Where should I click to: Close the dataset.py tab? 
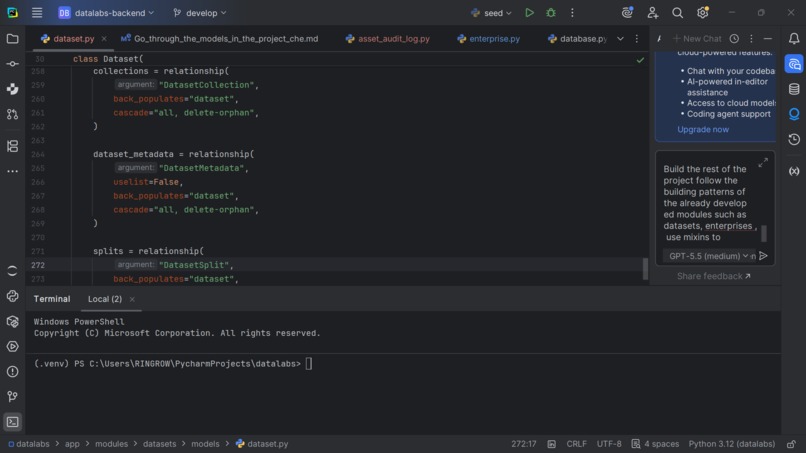point(104,39)
